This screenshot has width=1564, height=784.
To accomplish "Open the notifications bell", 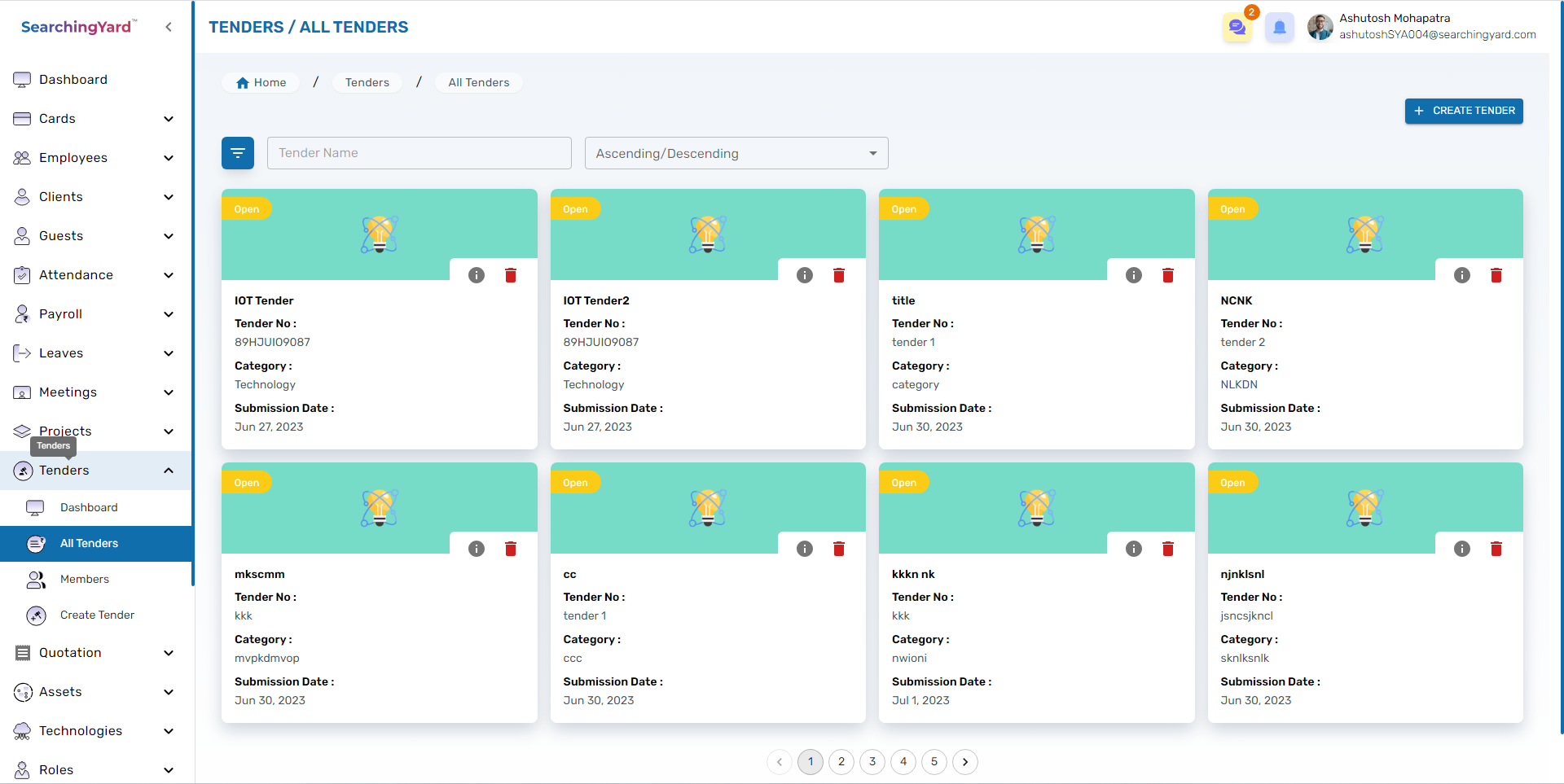I will [1279, 28].
